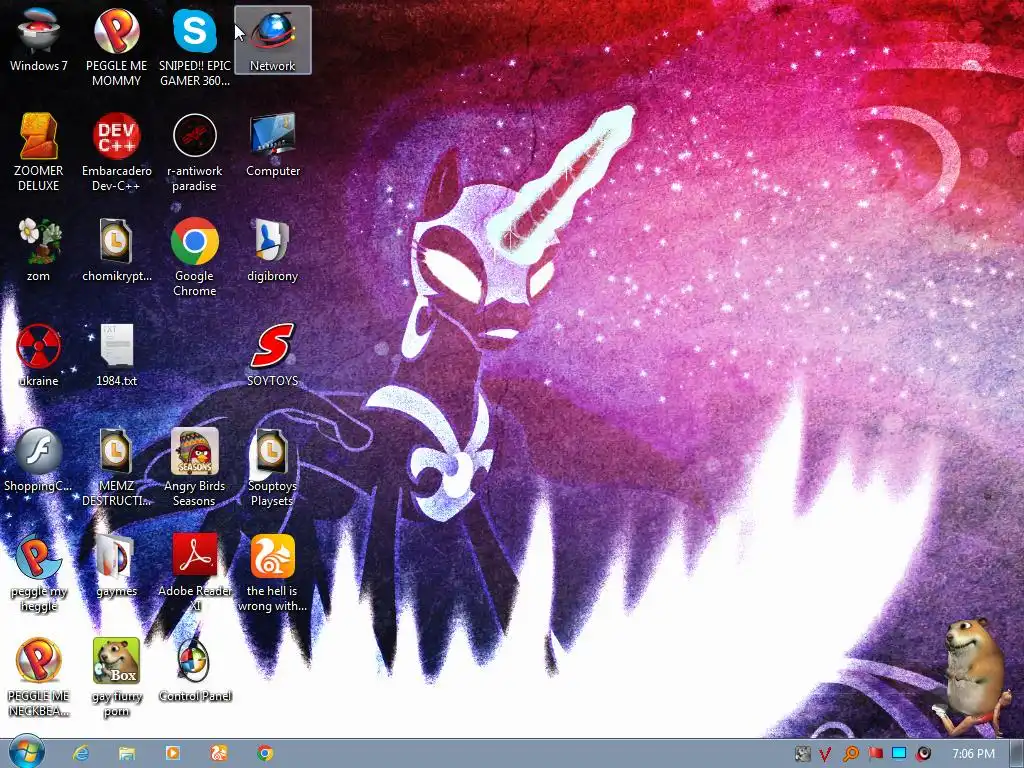The width and height of the screenshot is (1024, 768).
Task: Launch Embarcadero Dev-C++
Action: (x=116, y=152)
